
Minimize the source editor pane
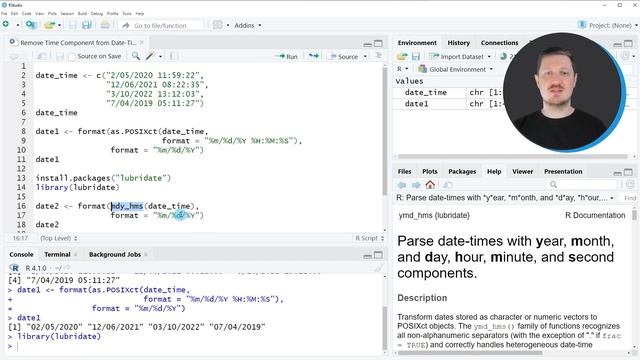click(367, 44)
